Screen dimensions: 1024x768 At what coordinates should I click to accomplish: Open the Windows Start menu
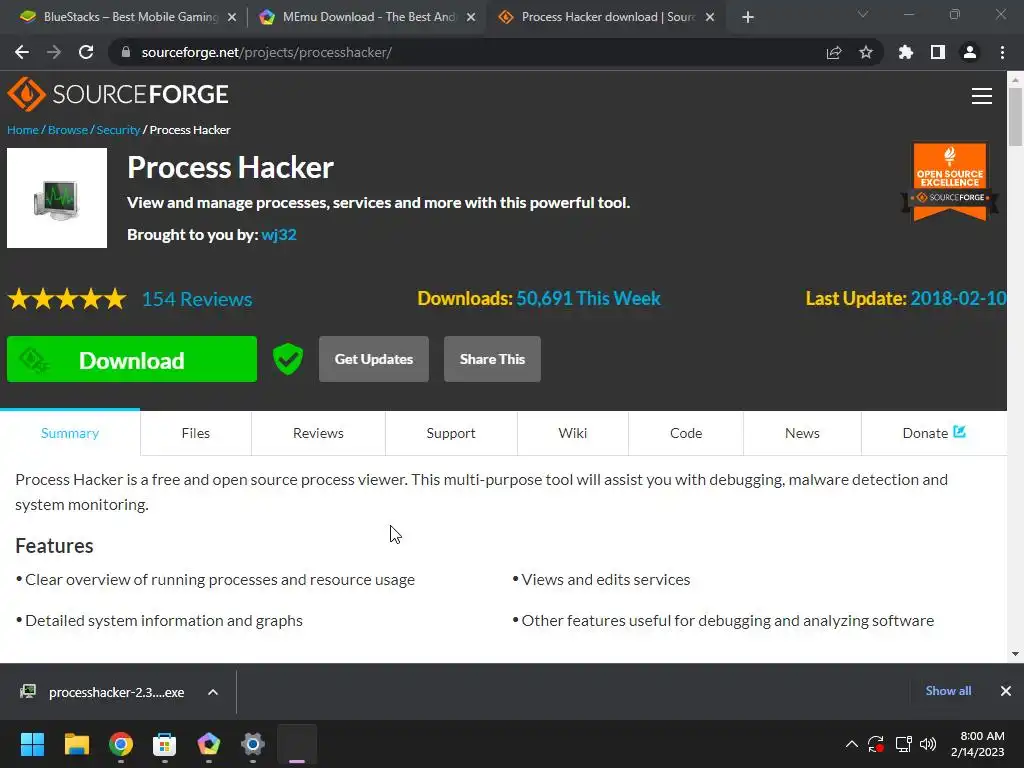coord(33,744)
